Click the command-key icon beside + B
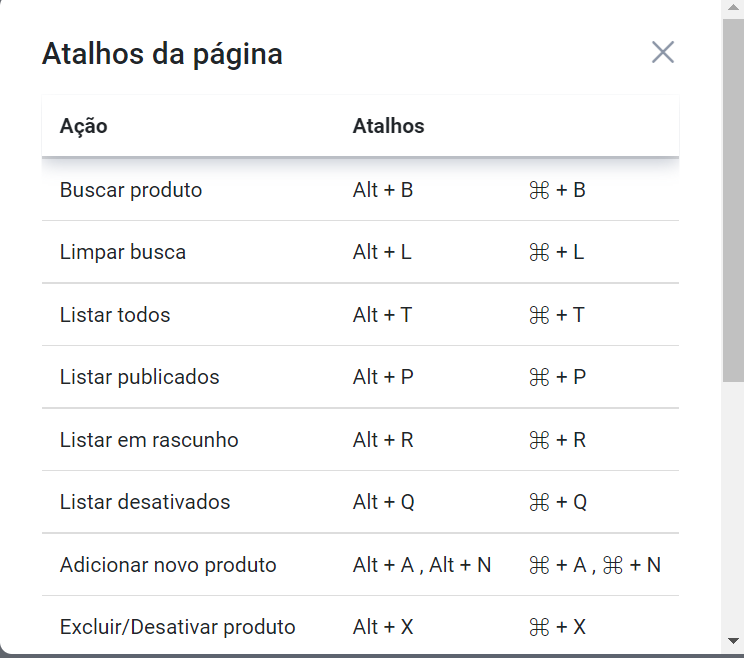 tap(539, 190)
